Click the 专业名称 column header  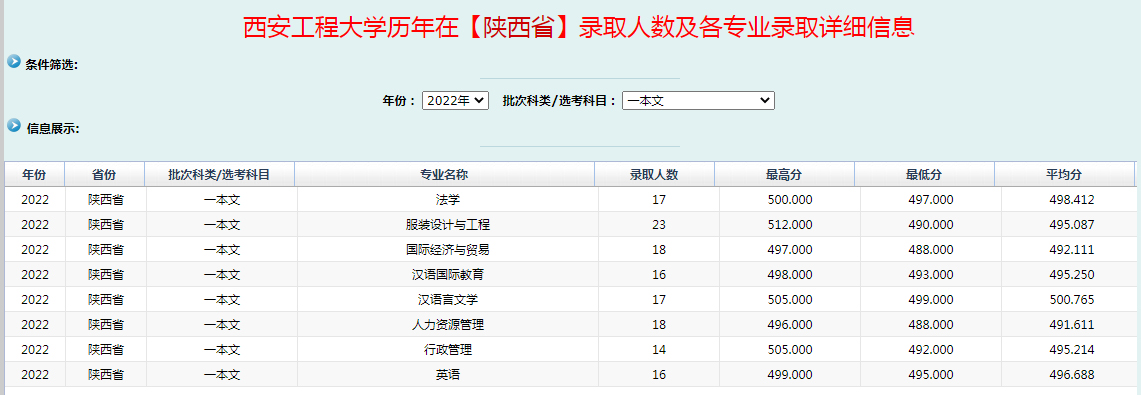point(445,174)
